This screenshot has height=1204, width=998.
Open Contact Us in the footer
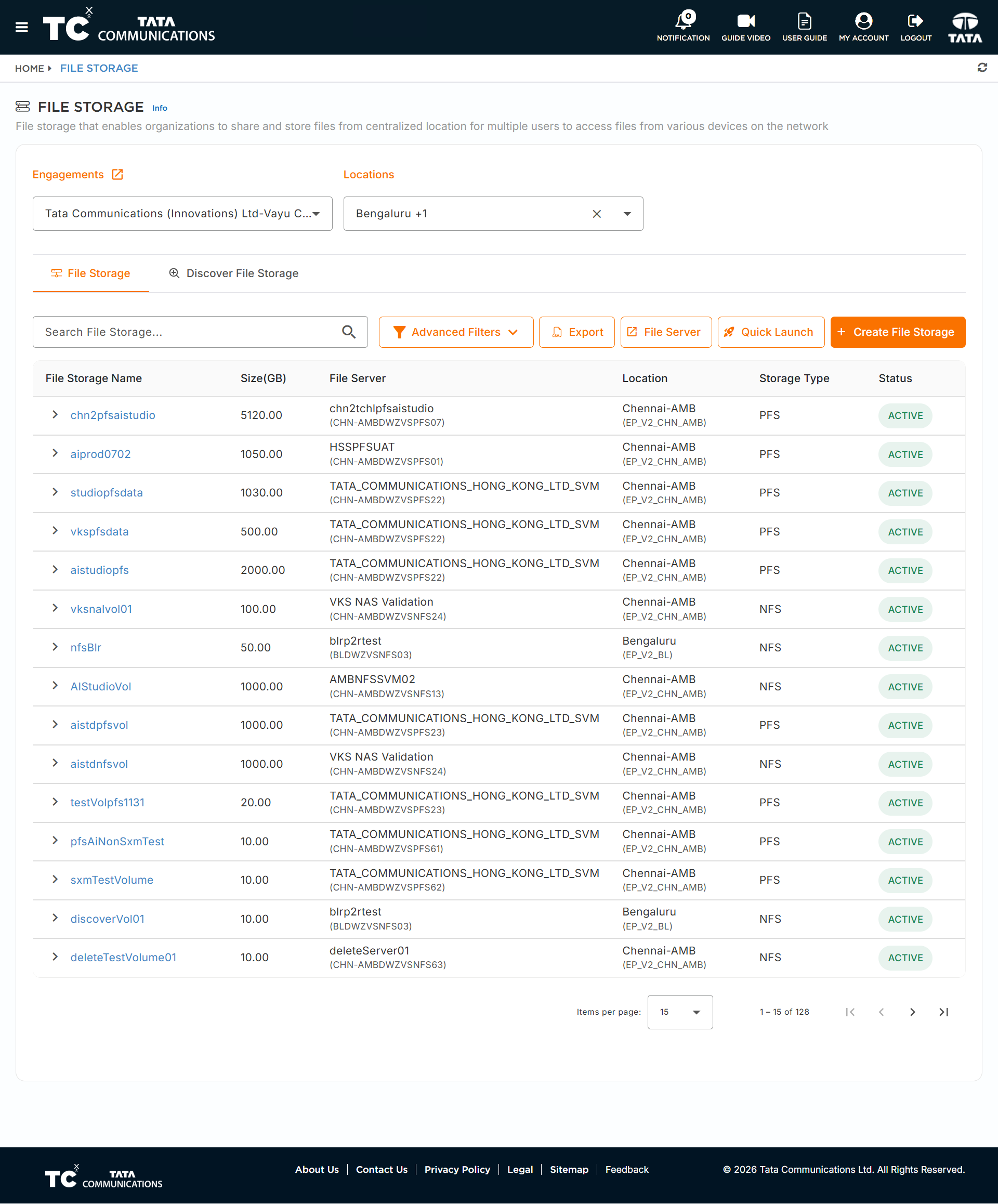(381, 1170)
